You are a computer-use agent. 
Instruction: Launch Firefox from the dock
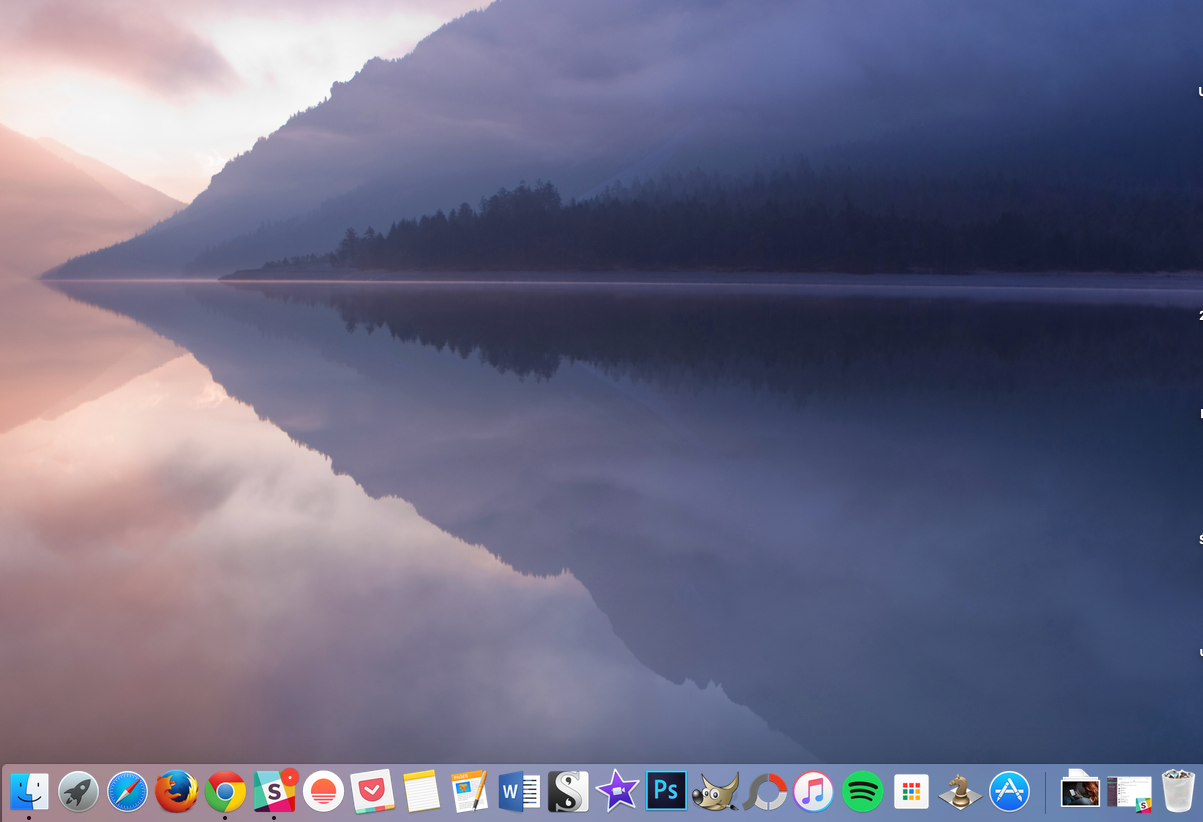[176, 792]
